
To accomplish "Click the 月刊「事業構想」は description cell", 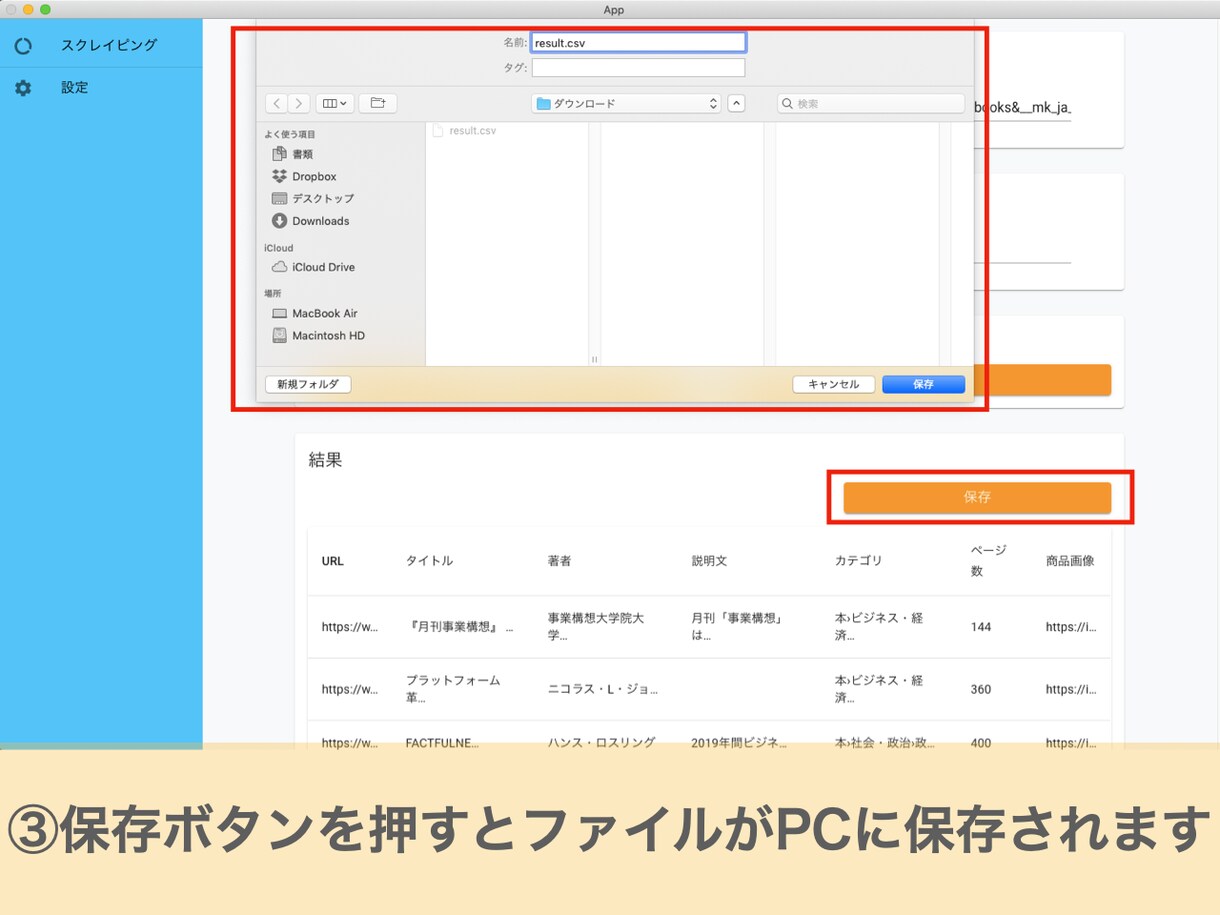I will [x=737, y=627].
